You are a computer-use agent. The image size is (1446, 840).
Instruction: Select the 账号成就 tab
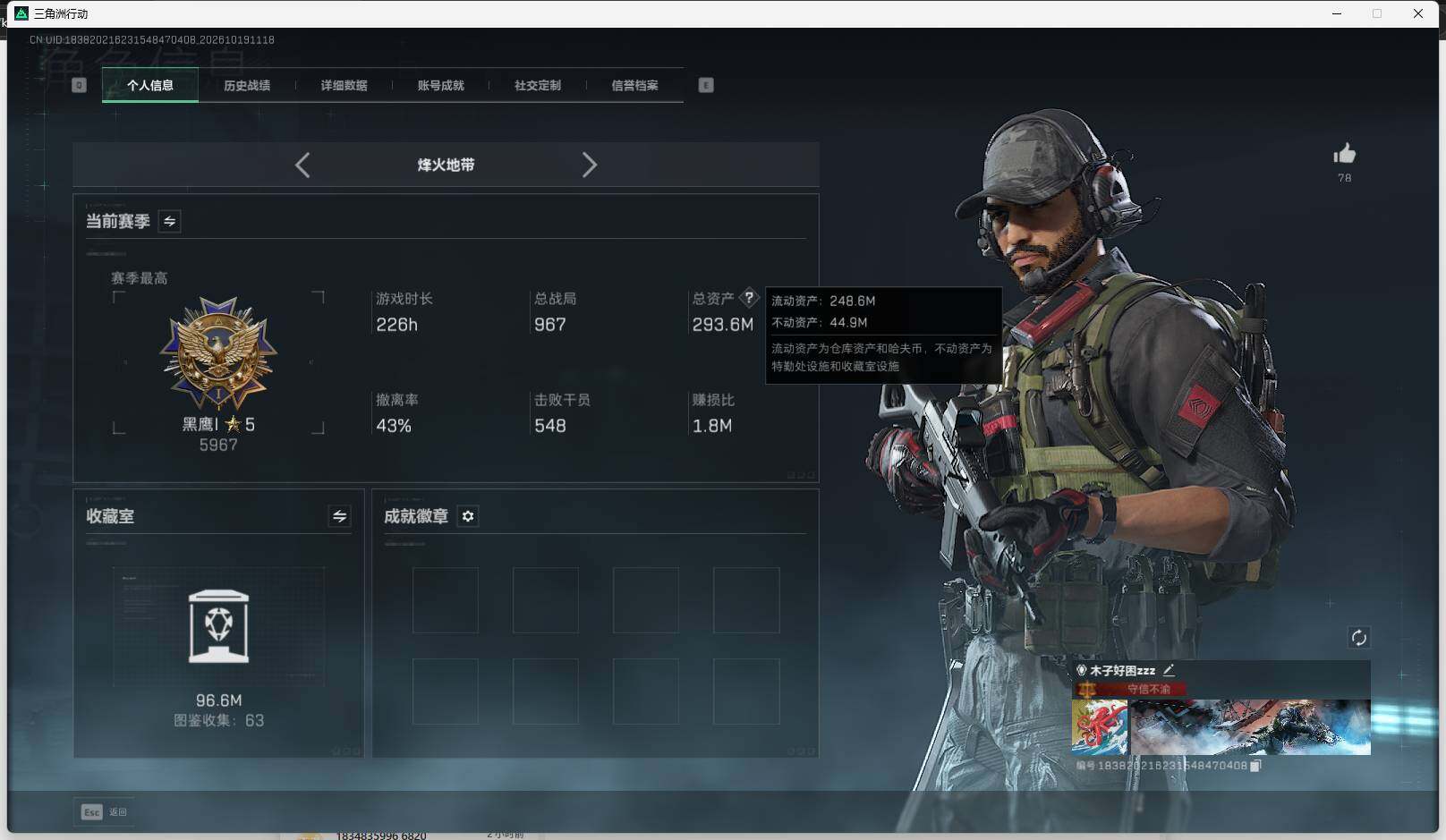[441, 86]
